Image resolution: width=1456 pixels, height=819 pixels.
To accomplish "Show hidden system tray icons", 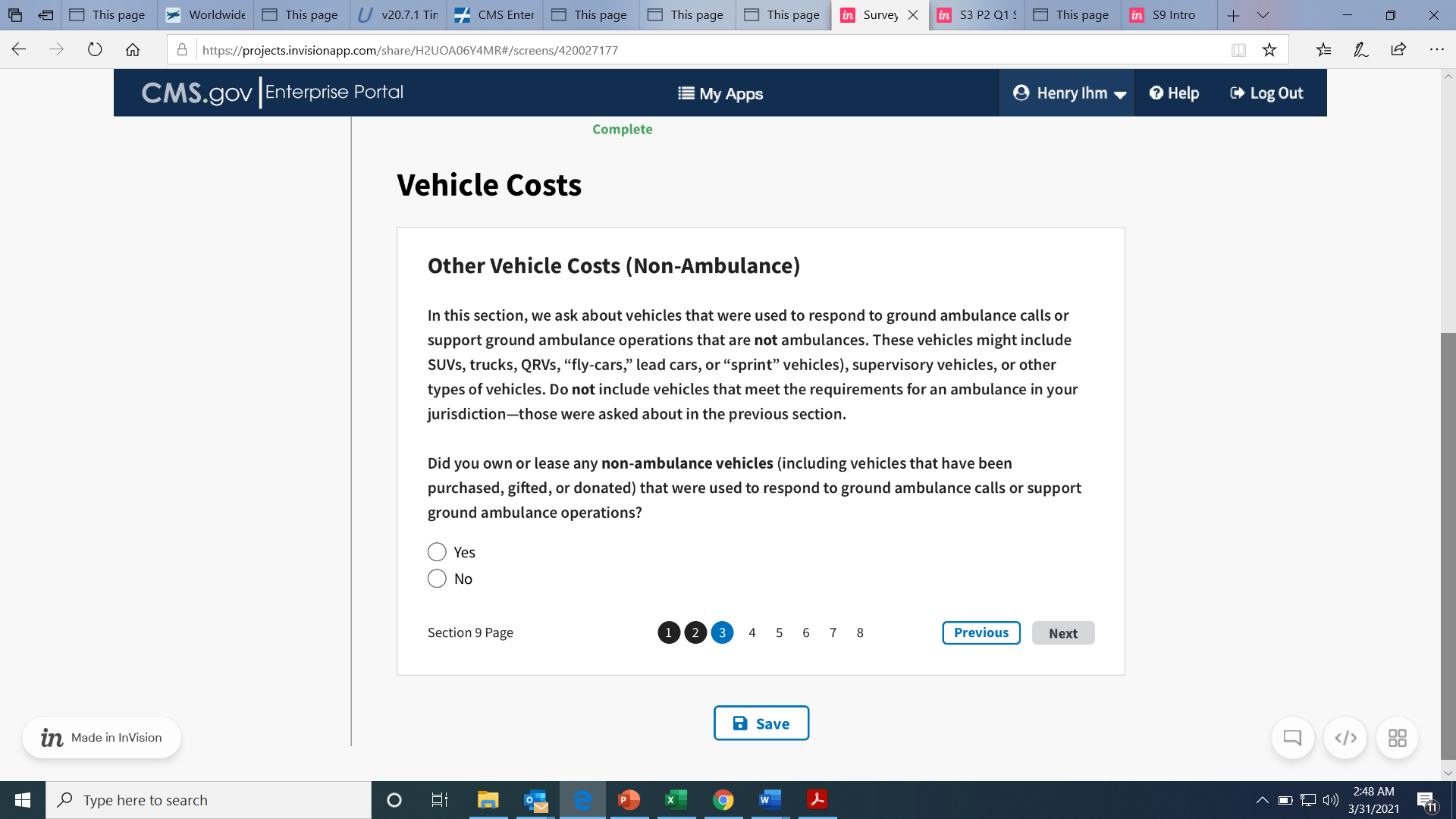I will click(x=1262, y=799).
